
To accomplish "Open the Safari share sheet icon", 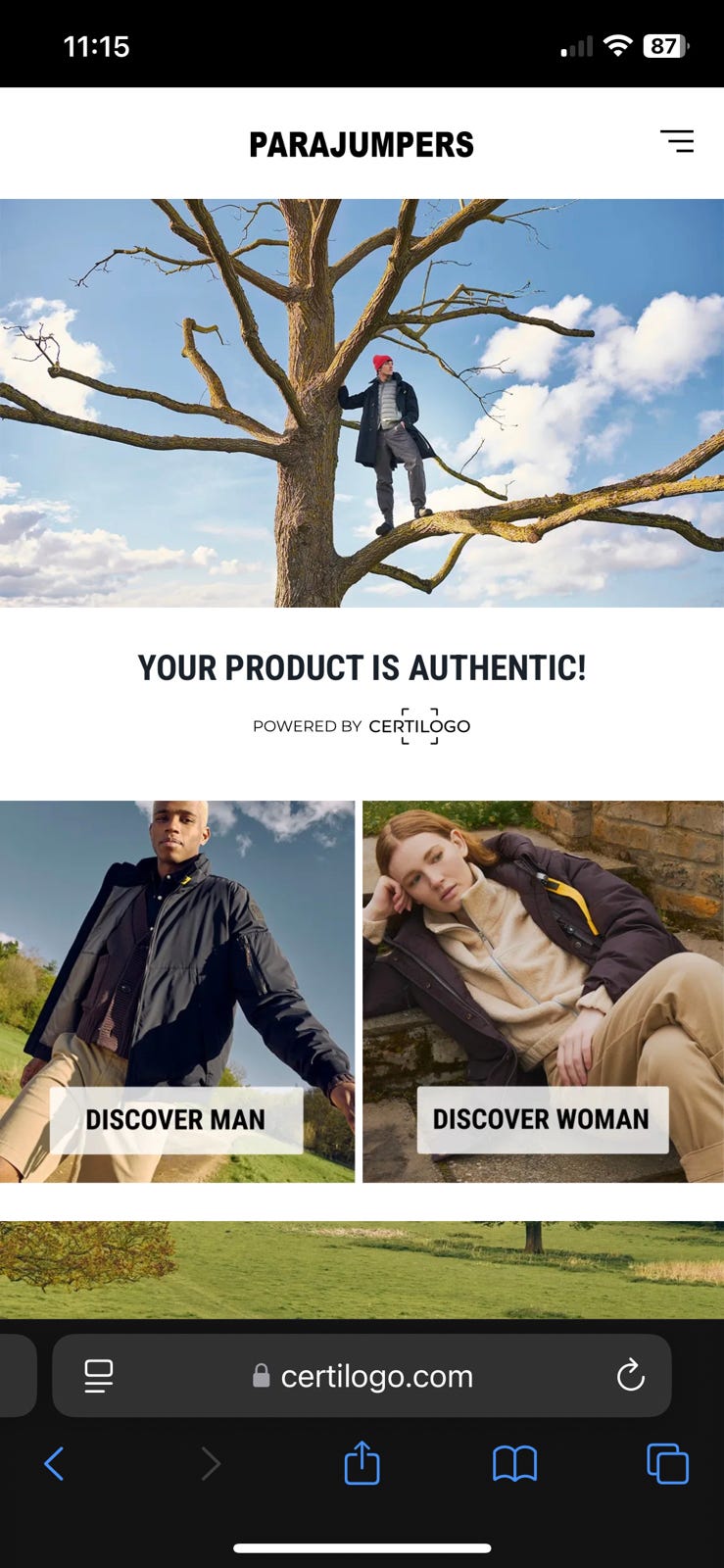I will tap(362, 1462).
